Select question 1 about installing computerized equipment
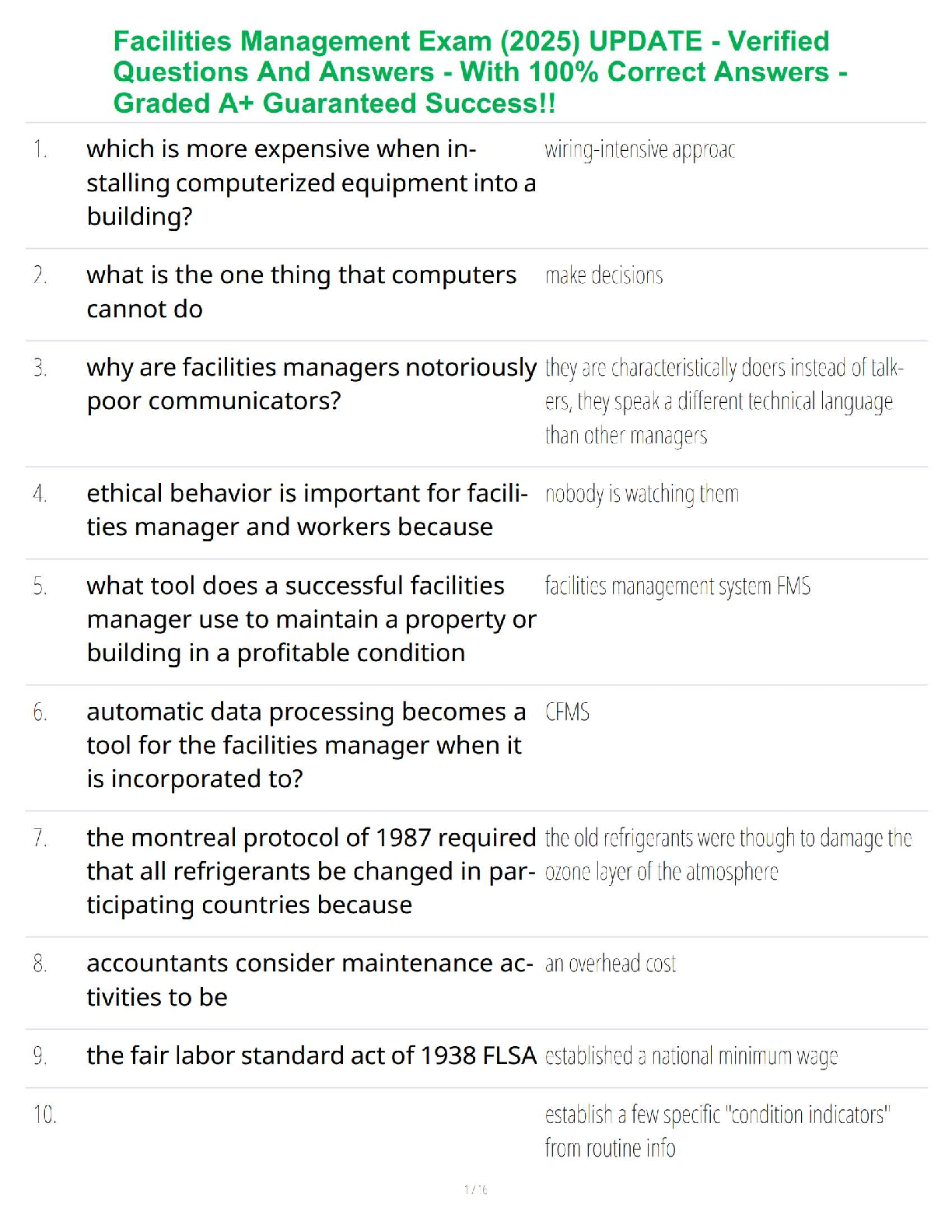This screenshot has width=952, height=1232. point(311,183)
